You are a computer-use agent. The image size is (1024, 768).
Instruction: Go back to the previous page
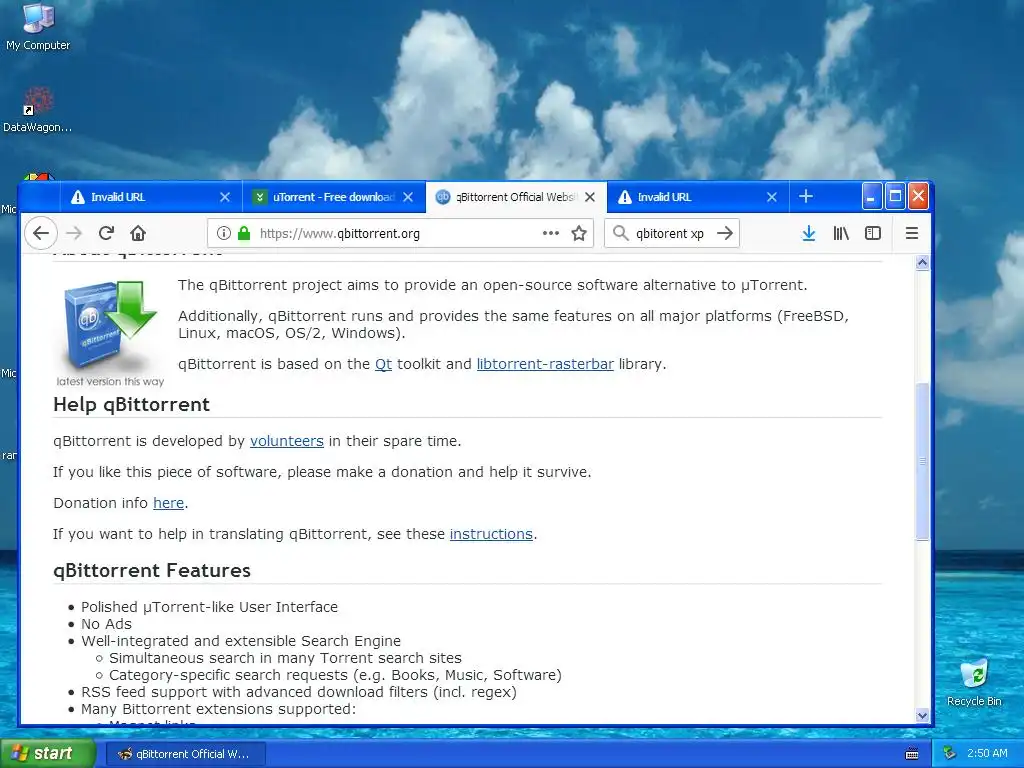(41, 233)
